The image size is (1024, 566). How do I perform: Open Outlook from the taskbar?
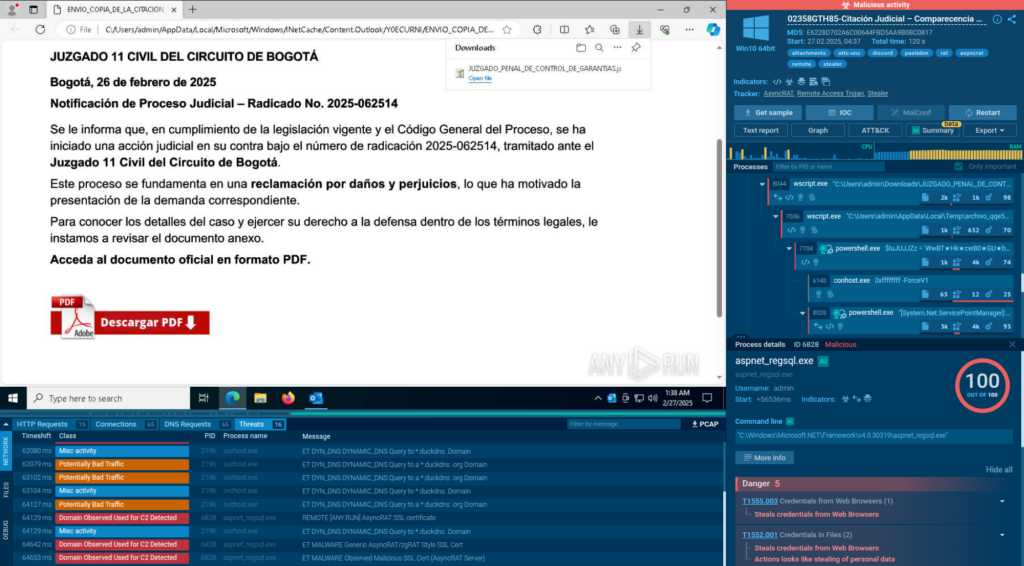tap(316, 398)
